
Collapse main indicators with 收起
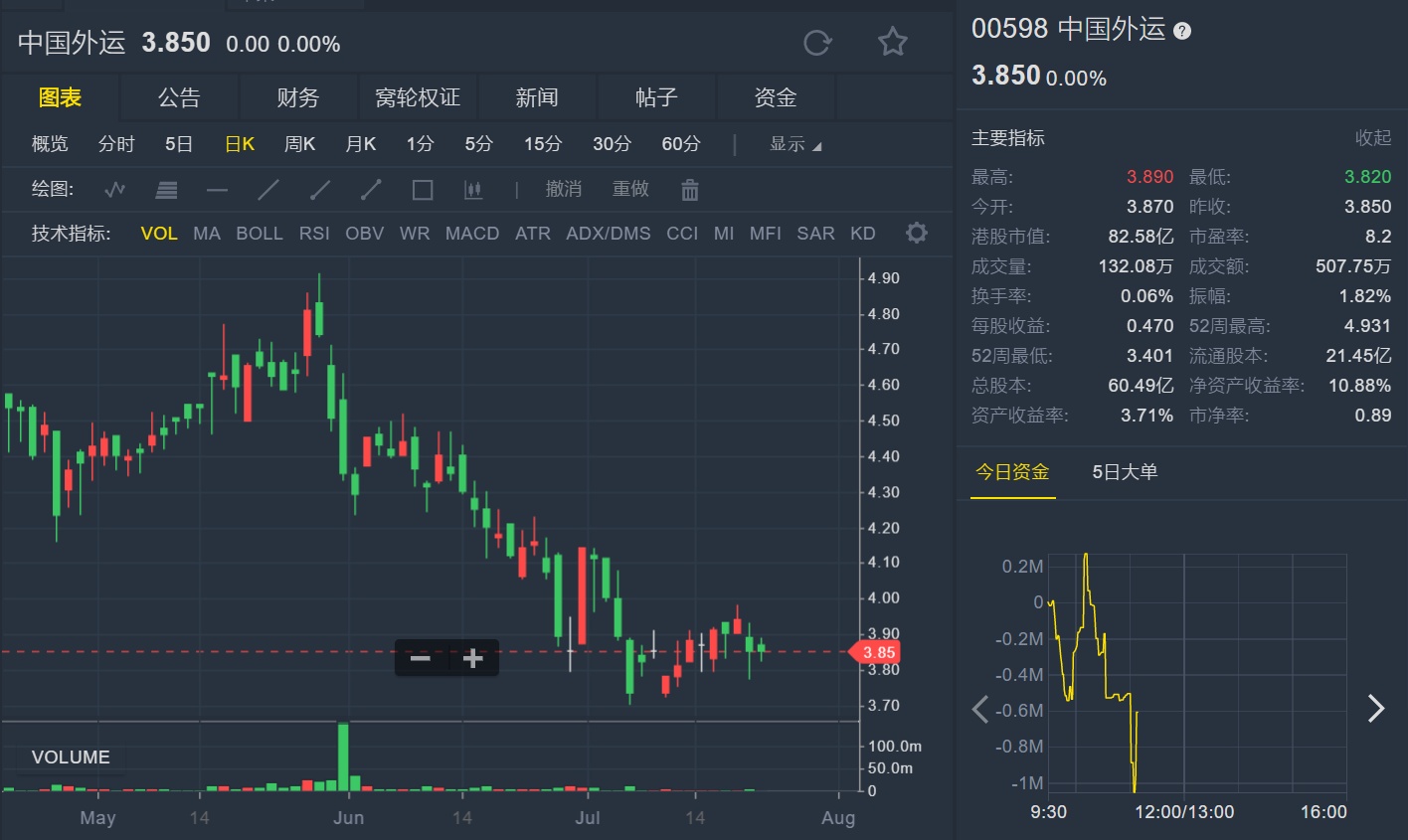1372,138
